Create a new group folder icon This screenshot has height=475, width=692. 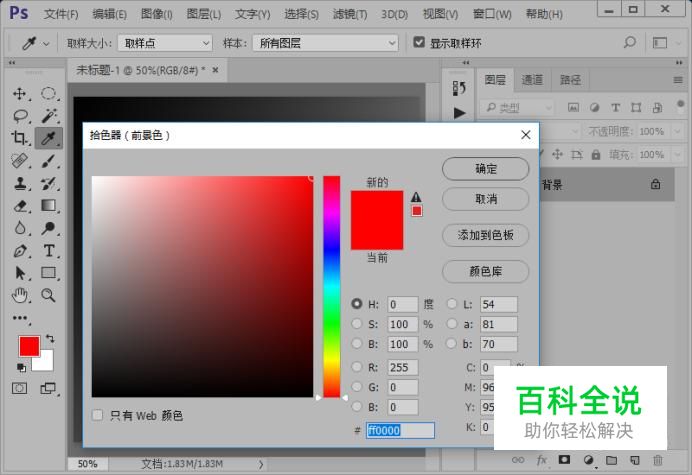pyautogui.click(x=611, y=460)
